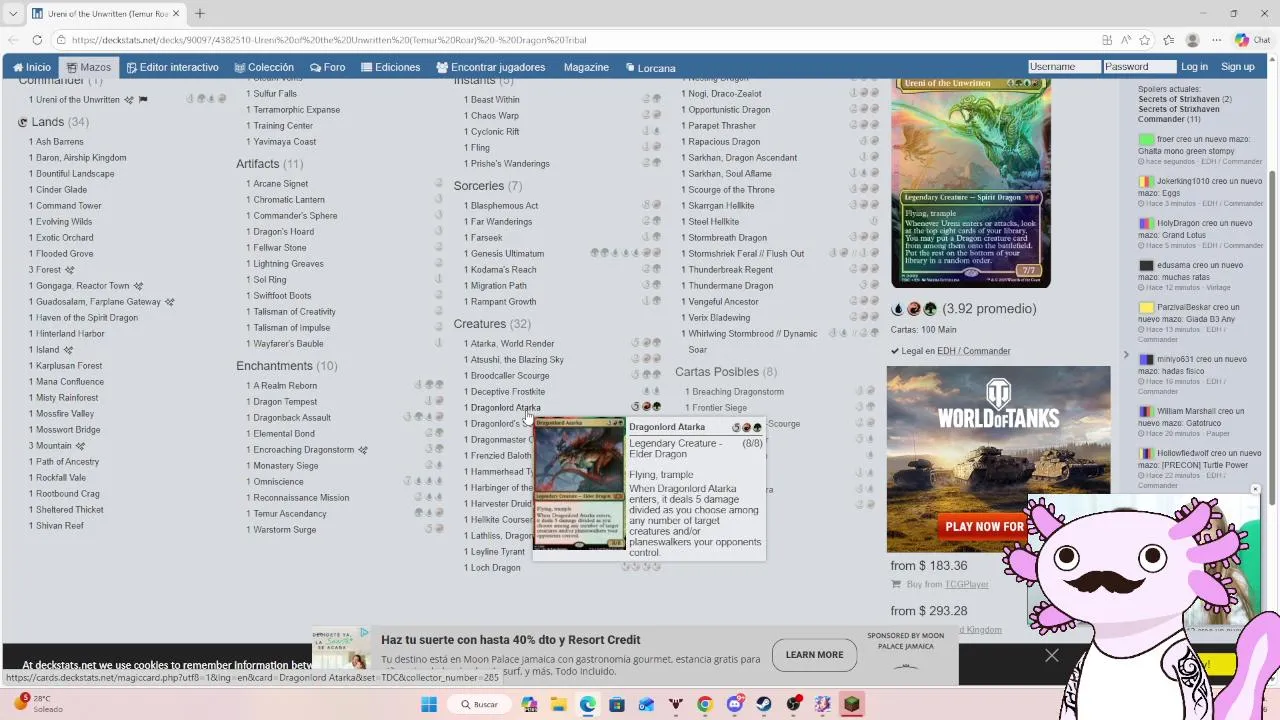Focus the Username input field
Image resolution: width=1280 pixels, height=720 pixels.
point(1064,67)
